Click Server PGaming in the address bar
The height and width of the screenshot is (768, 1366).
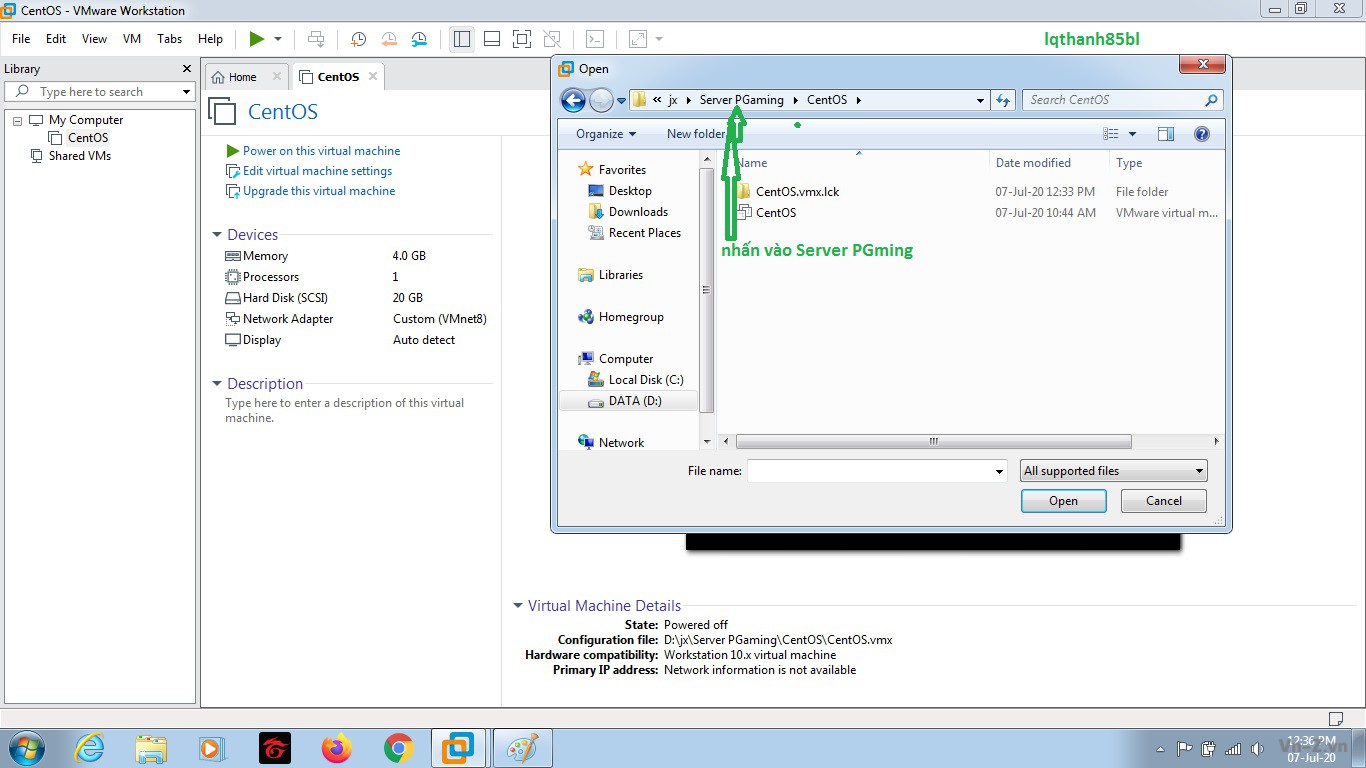coord(742,100)
